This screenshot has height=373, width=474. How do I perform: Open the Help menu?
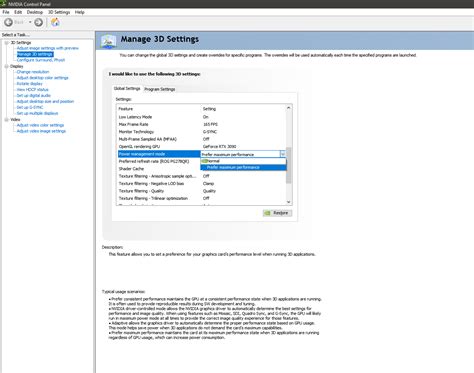[80, 12]
